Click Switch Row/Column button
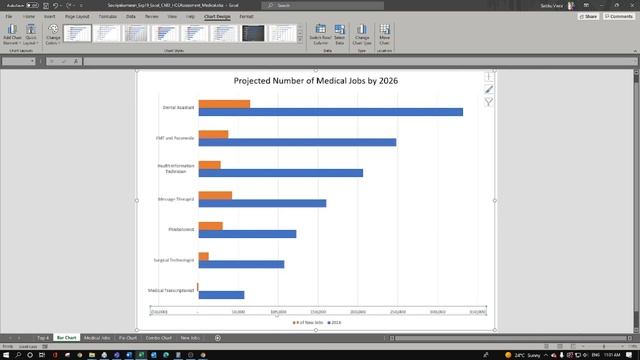640x360 pixels. pyautogui.click(x=320, y=35)
